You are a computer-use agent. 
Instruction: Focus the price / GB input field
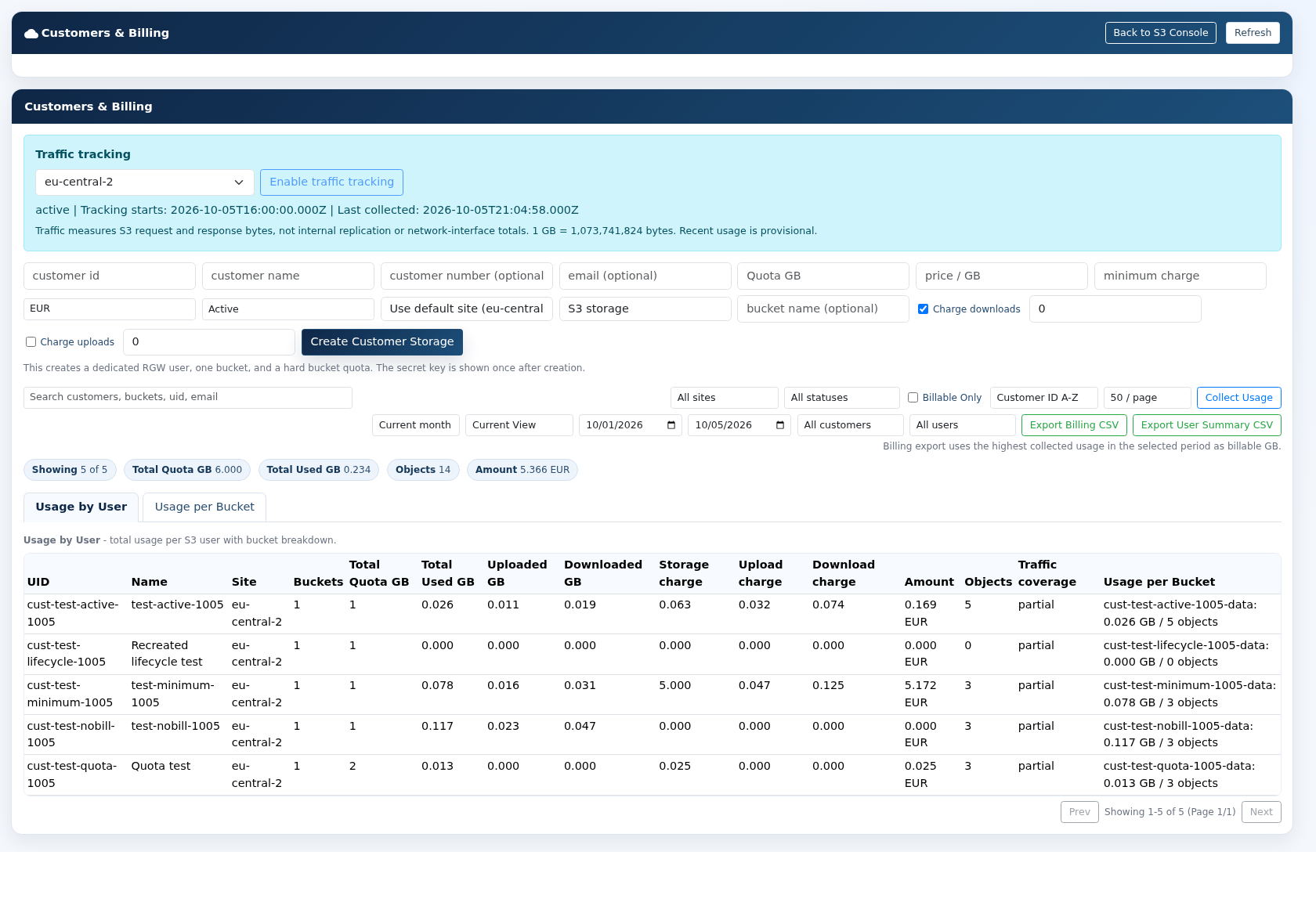click(1002, 276)
